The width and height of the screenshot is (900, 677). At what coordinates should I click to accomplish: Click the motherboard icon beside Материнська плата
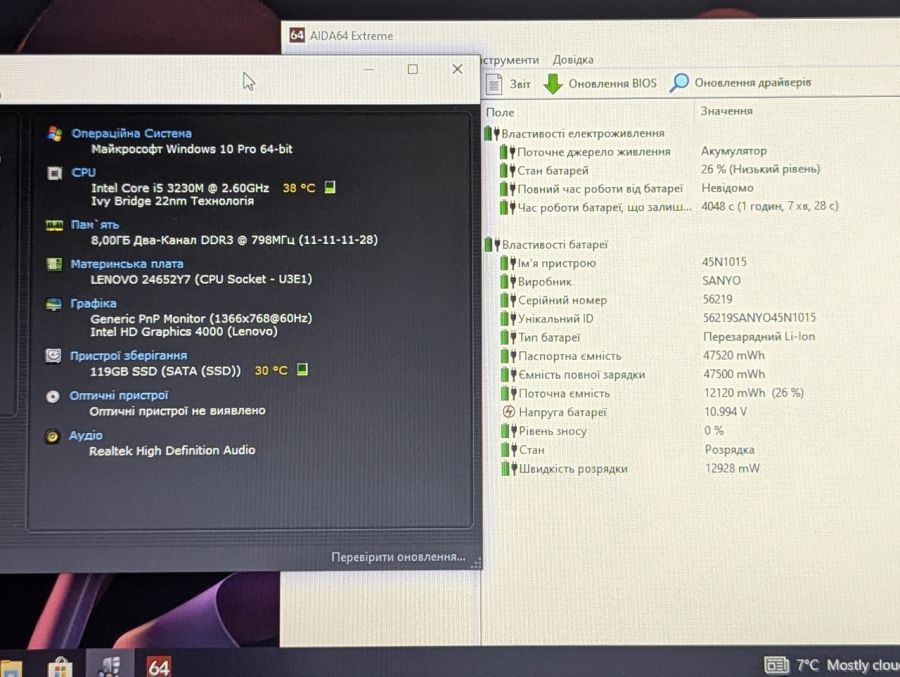pos(54,264)
